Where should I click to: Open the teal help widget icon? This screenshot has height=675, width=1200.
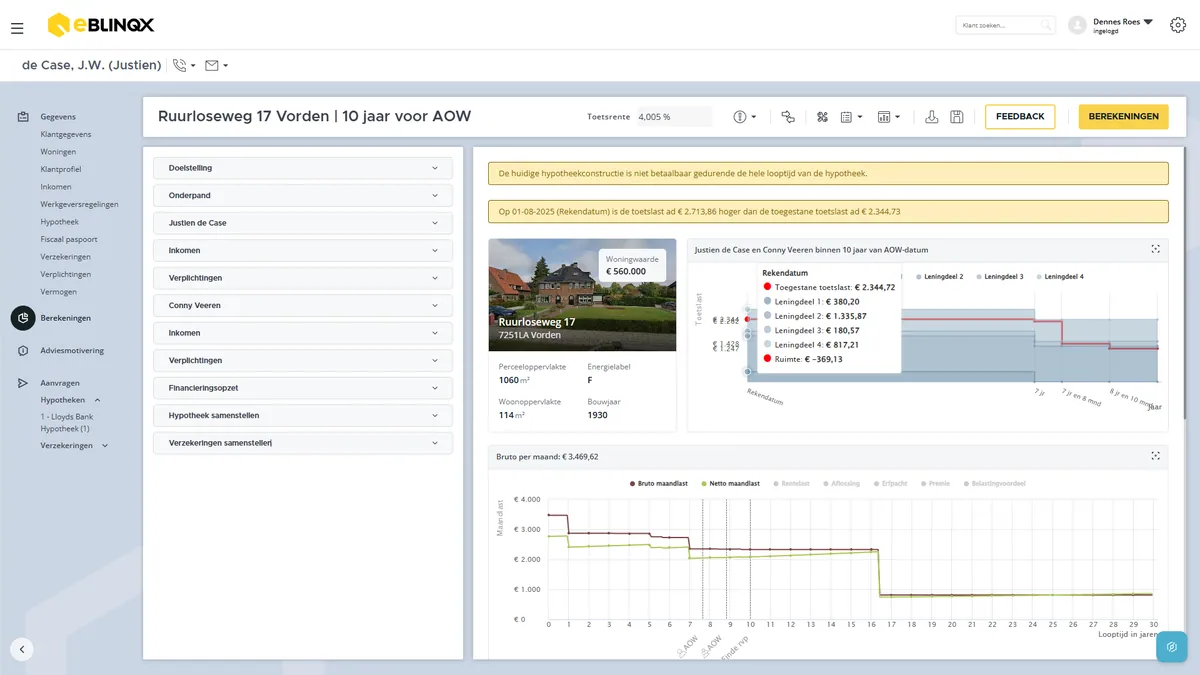coord(1171,647)
